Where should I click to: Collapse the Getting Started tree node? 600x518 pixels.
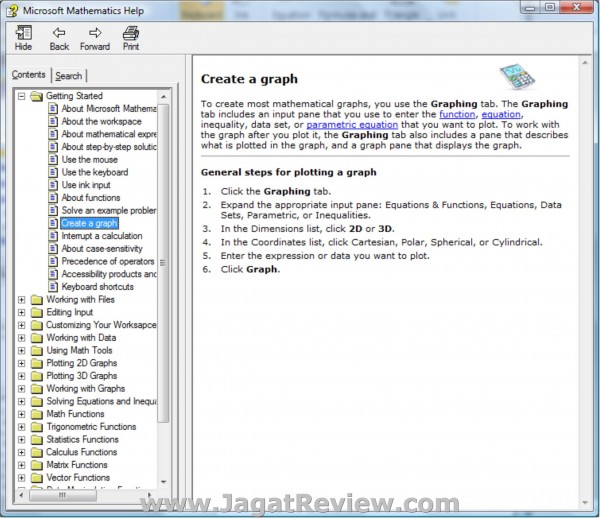tap(22, 96)
